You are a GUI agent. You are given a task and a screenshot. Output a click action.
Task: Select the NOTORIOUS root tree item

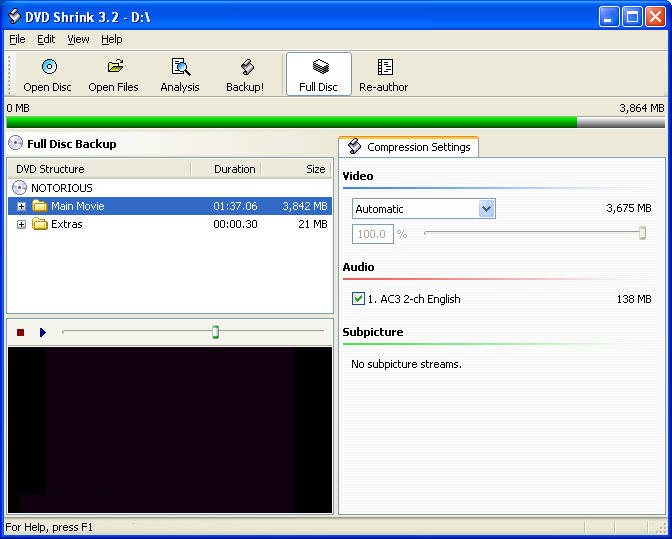coord(61,188)
